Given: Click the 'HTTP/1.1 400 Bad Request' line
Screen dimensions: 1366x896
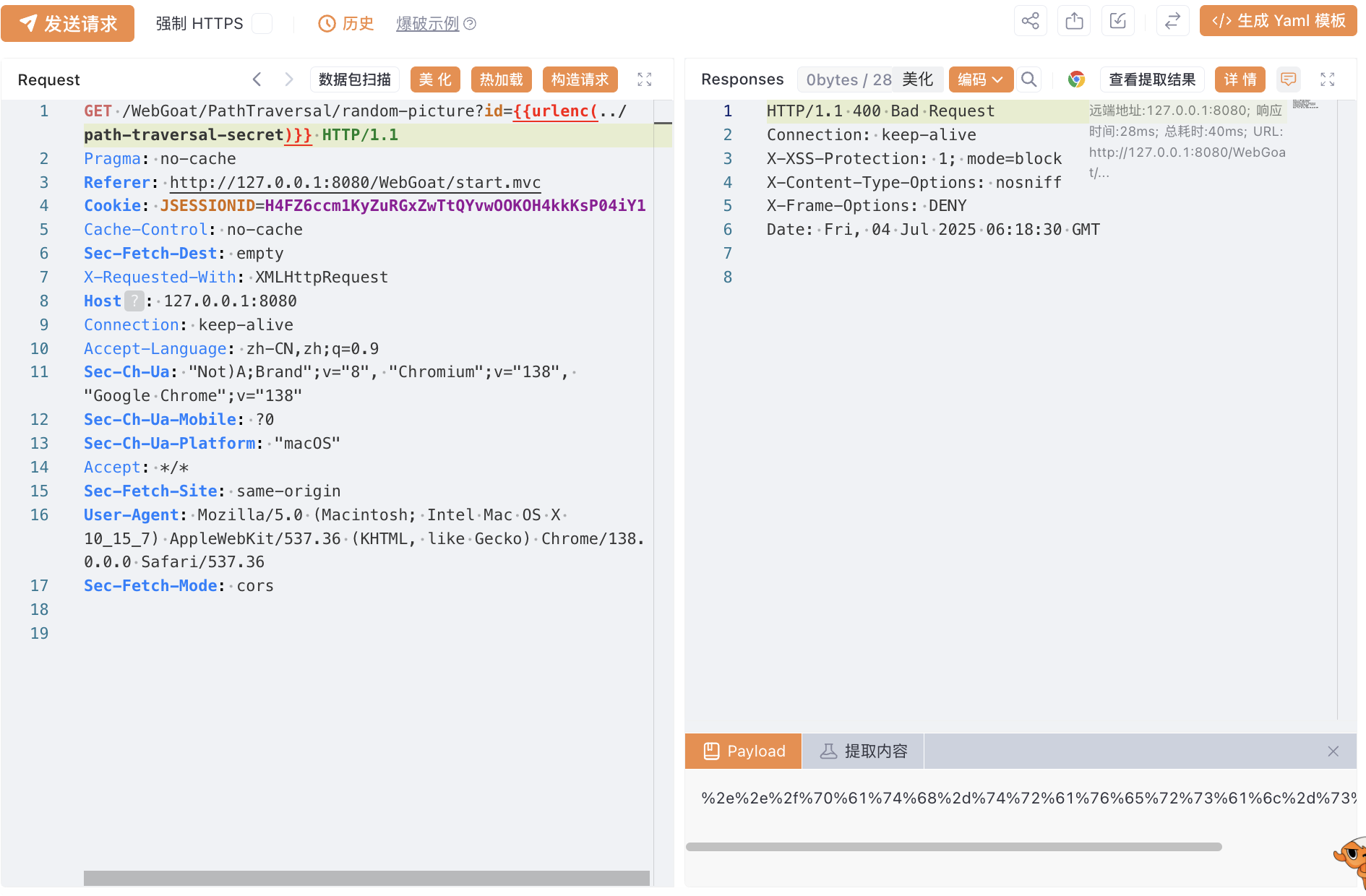Looking at the screenshot, I should point(880,111).
